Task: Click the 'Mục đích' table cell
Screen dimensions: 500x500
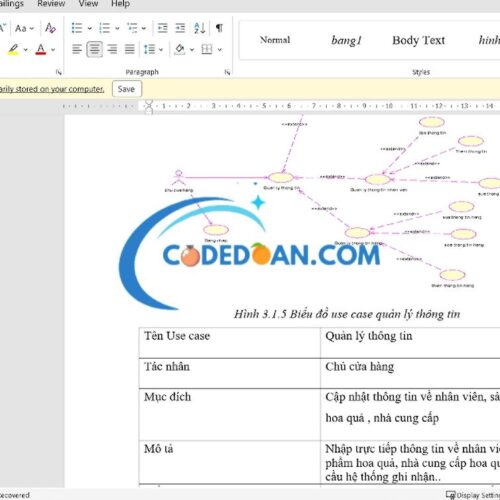Action: pyautogui.click(x=230, y=414)
